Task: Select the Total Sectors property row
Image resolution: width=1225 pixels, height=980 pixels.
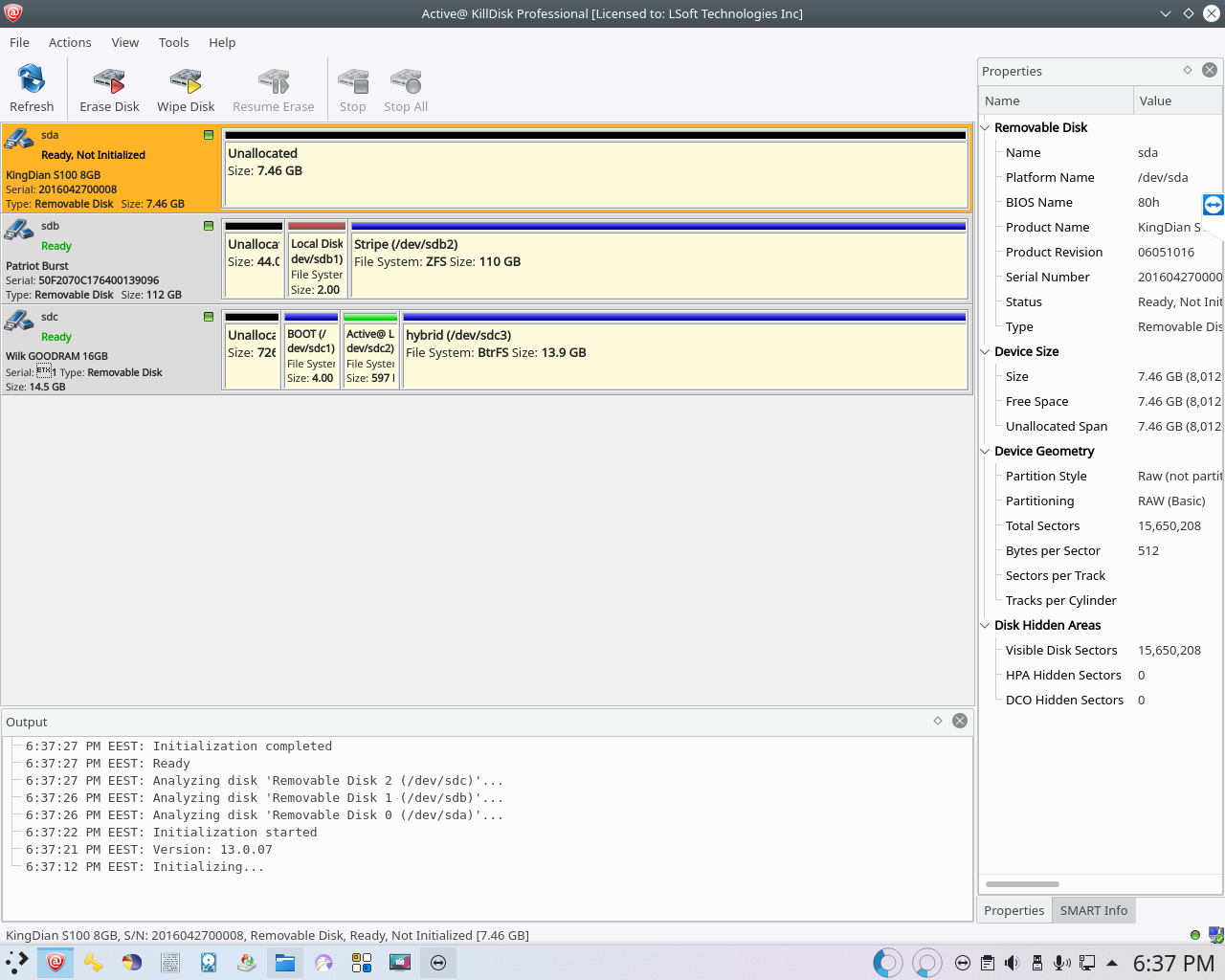Action: [1101, 525]
